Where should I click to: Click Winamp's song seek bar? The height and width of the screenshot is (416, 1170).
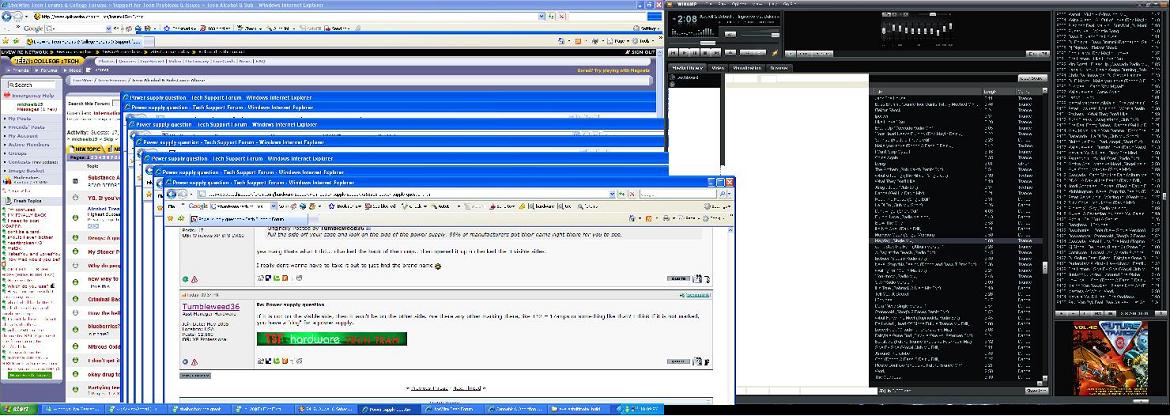click(x=724, y=43)
